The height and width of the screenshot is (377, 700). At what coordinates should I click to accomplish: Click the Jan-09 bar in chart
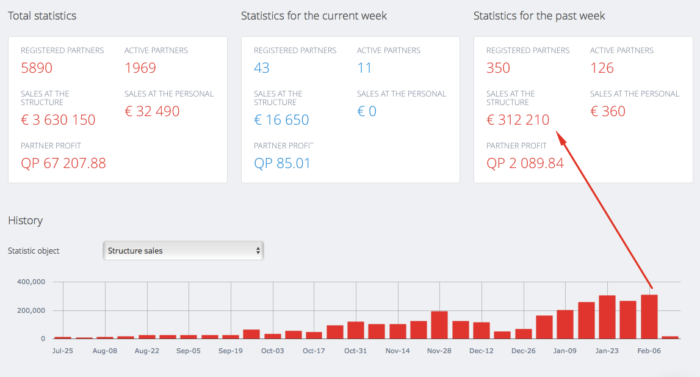565,324
